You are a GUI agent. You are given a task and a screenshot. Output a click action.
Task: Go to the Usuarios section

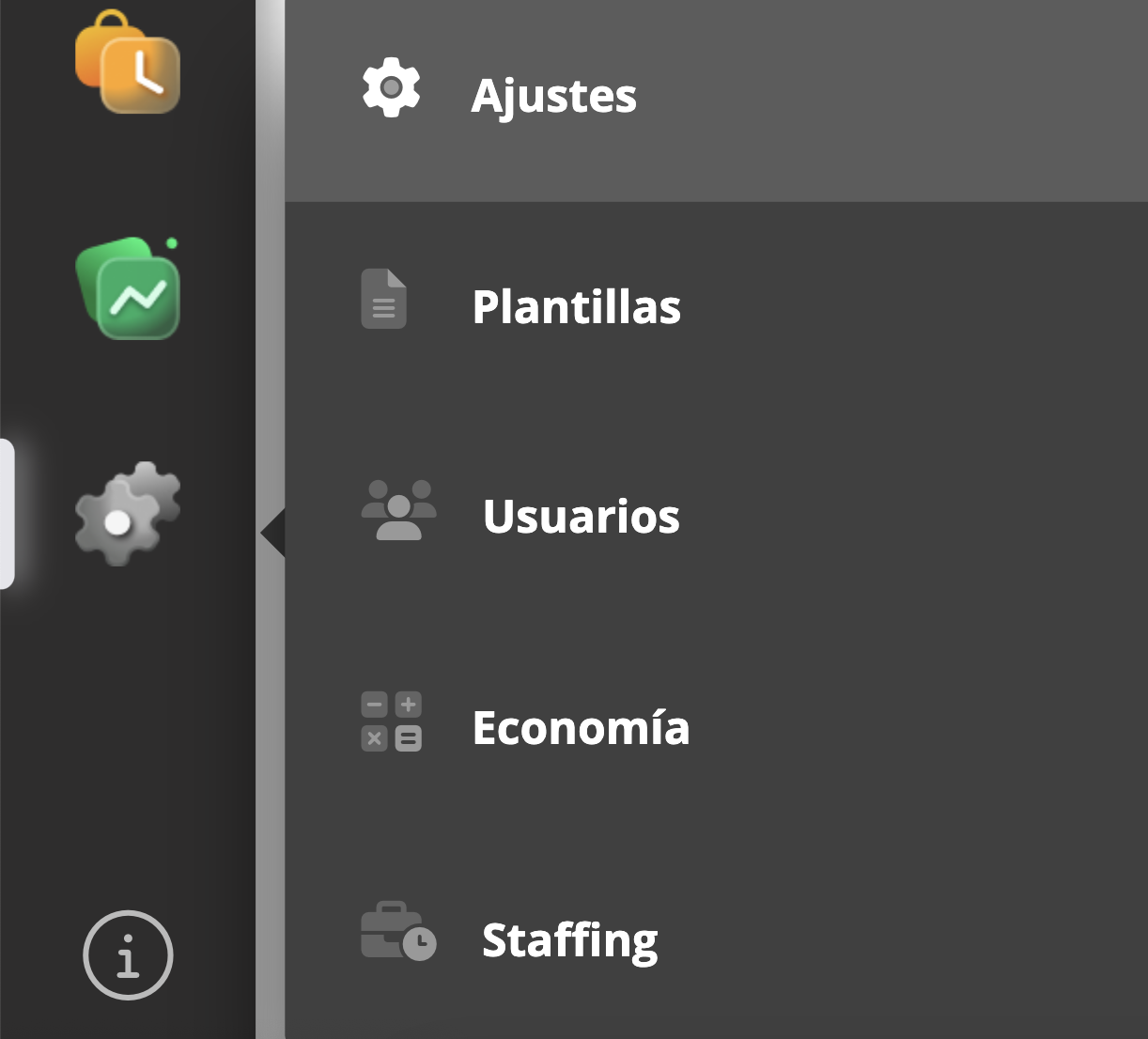pos(581,517)
